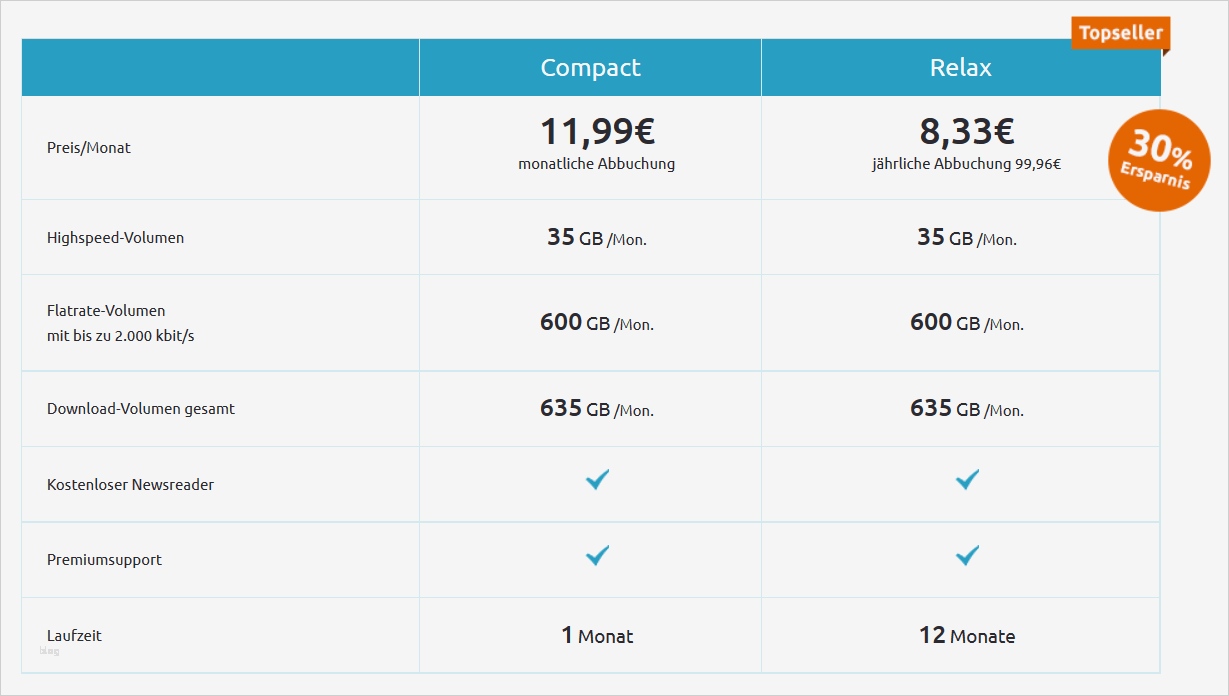Screen dimensions: 1229x696
Task: Click the orange Topseller badge
Action: click(x=1120, y=33)
